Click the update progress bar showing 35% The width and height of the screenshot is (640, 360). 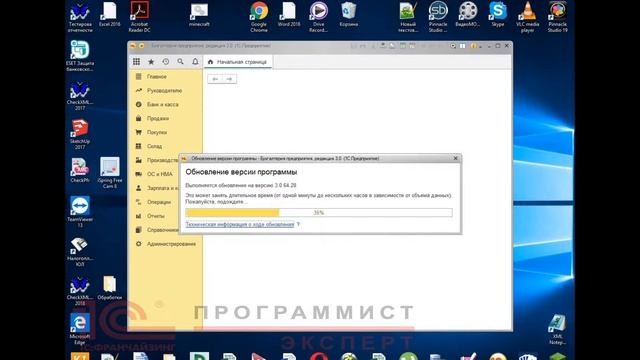pos(319,213)
